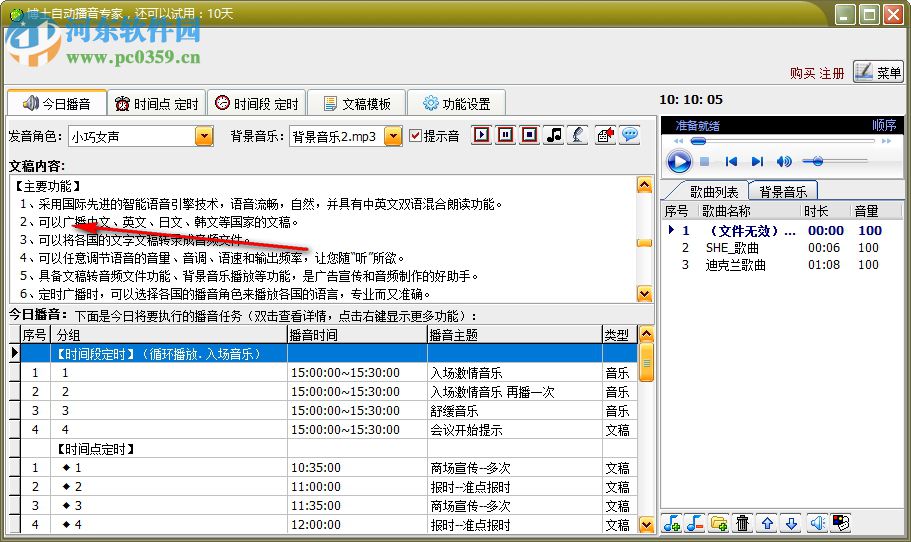The width and height of the screenshot is (911, 542).
Task: Open the 时间段 定时 tab
Action: pyautogui.click(x=256, y=104)
